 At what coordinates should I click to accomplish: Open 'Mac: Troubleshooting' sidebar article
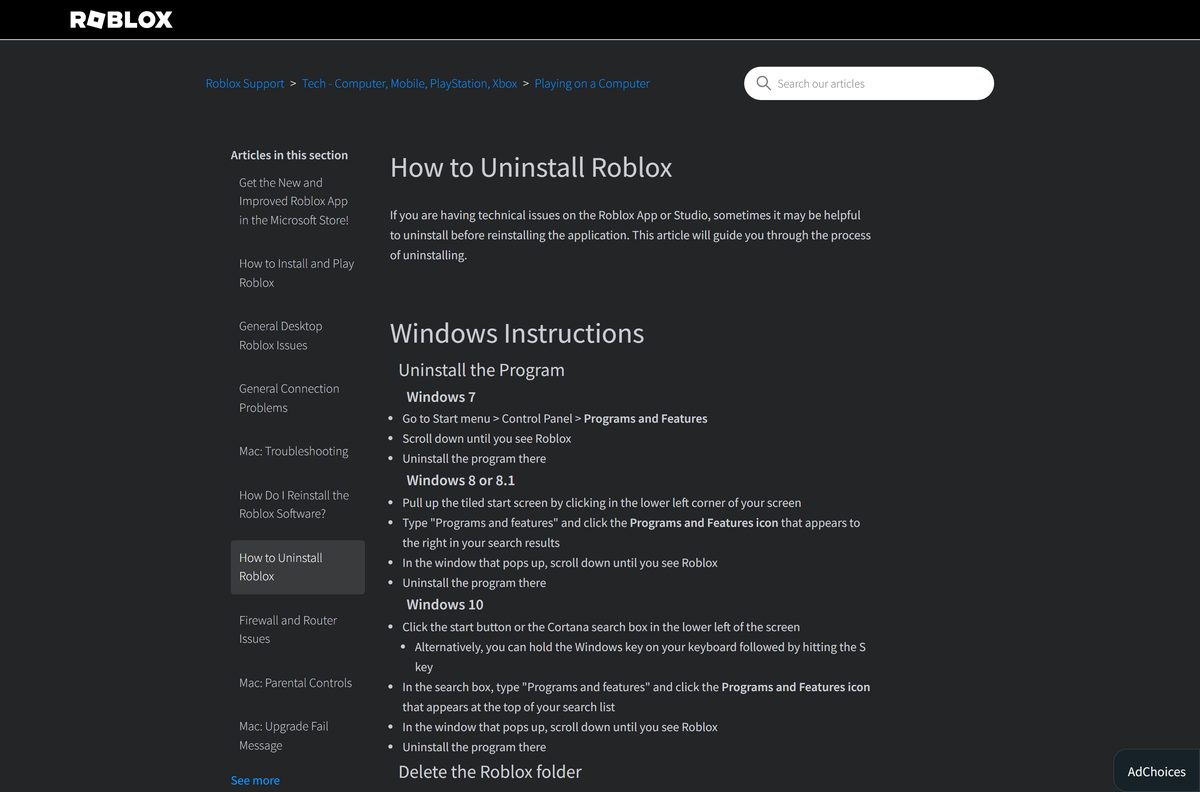[x=294, y=451]
